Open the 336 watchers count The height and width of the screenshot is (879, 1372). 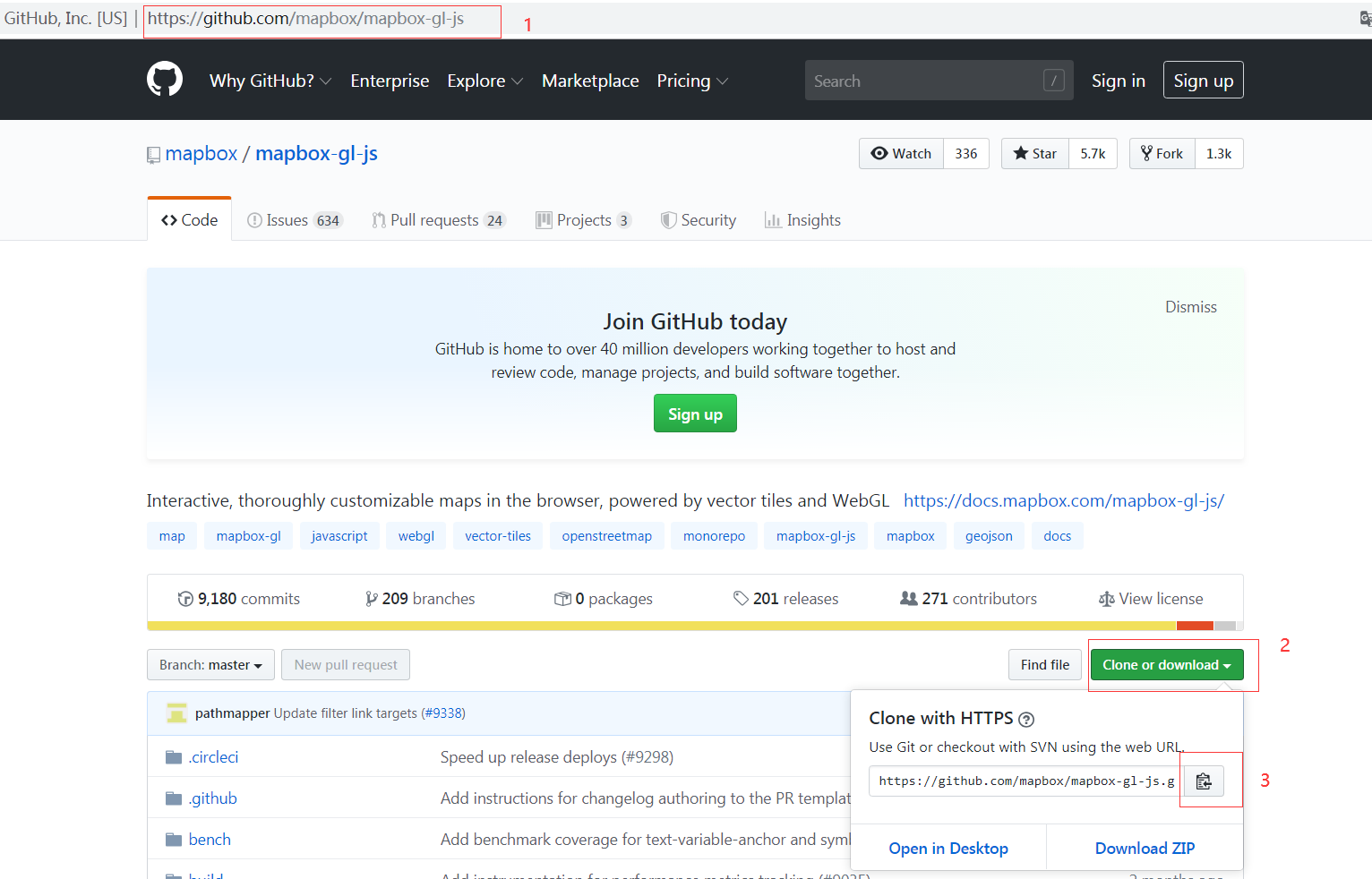coord(966,154)
